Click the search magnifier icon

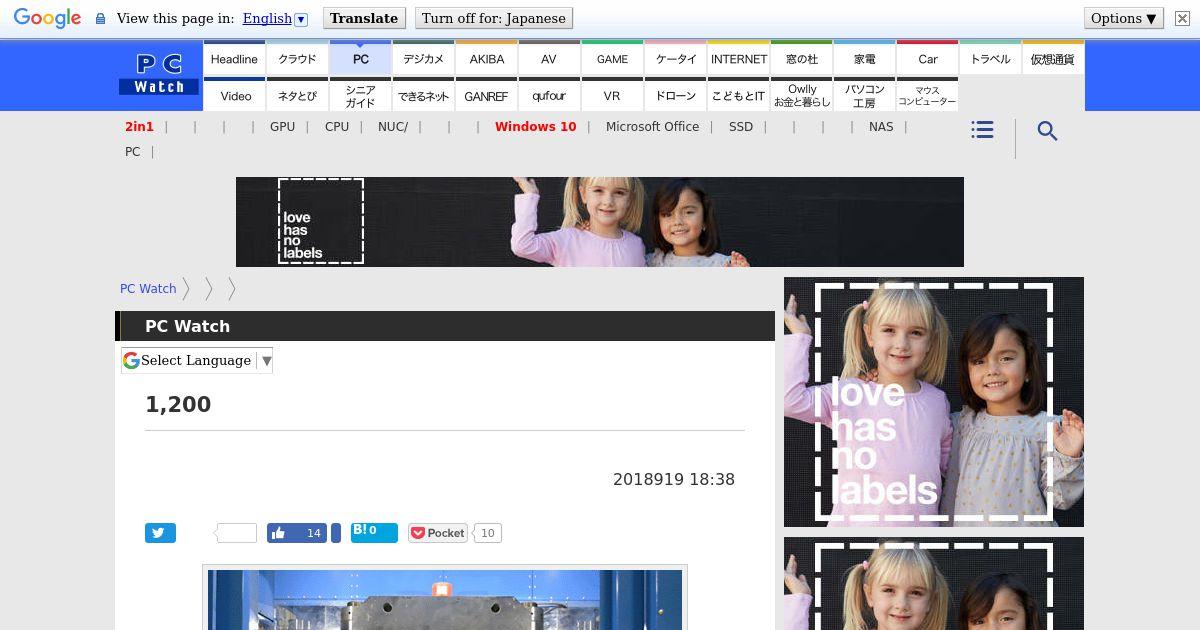[x=1047, y=131]
